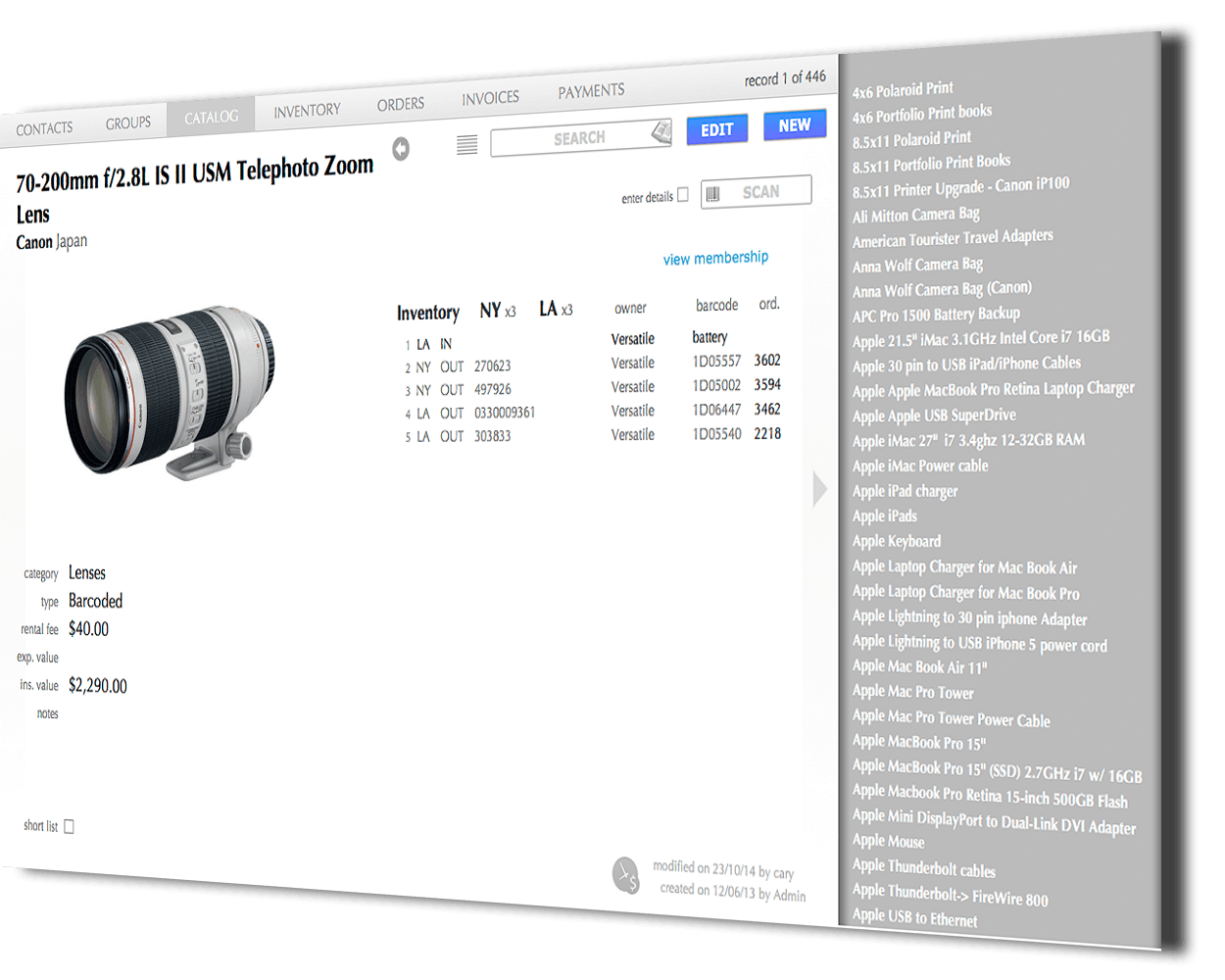Select order number 3602

tap(767, 360)
